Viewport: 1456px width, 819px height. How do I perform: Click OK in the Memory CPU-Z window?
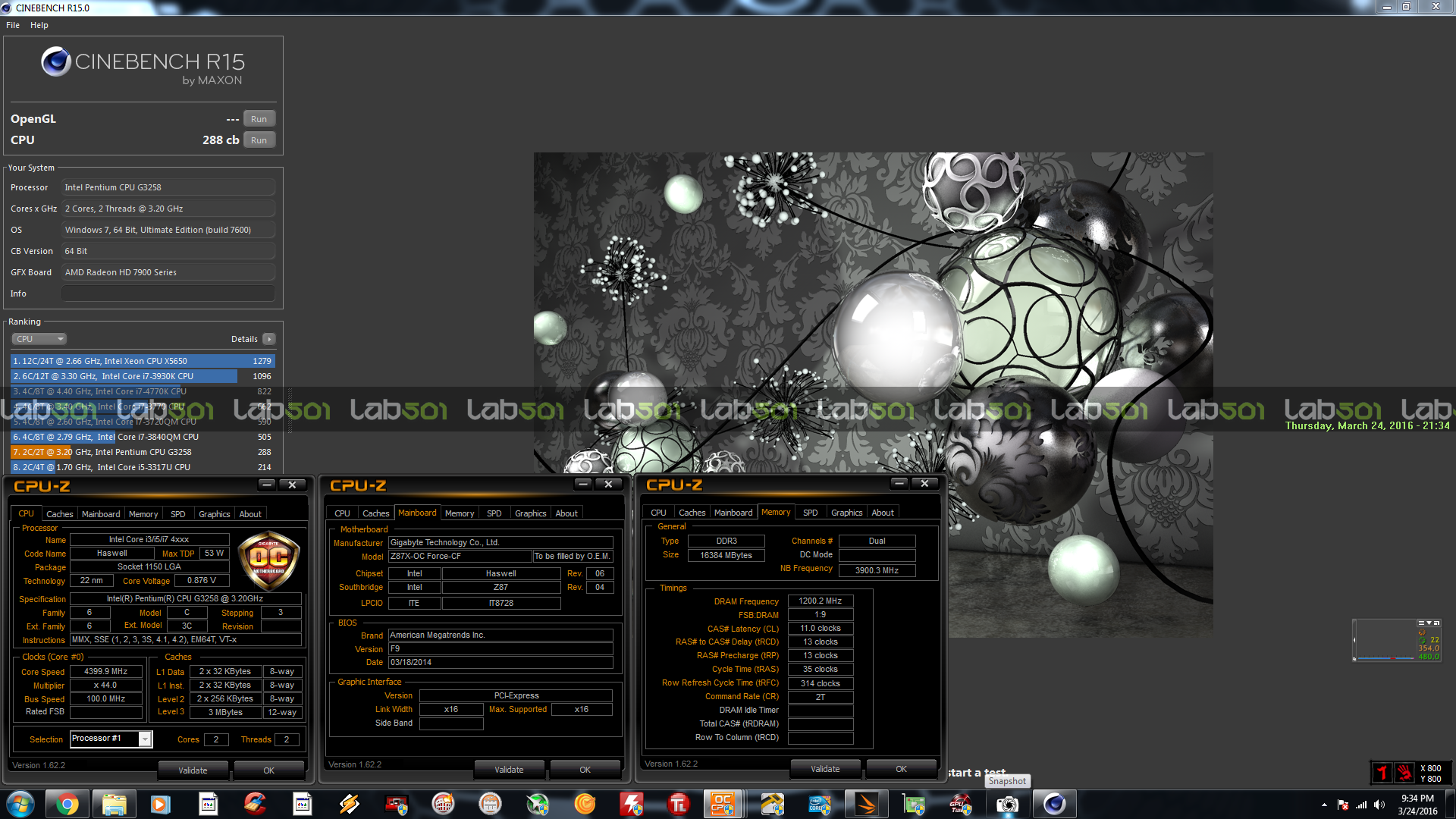pos(901,769)
